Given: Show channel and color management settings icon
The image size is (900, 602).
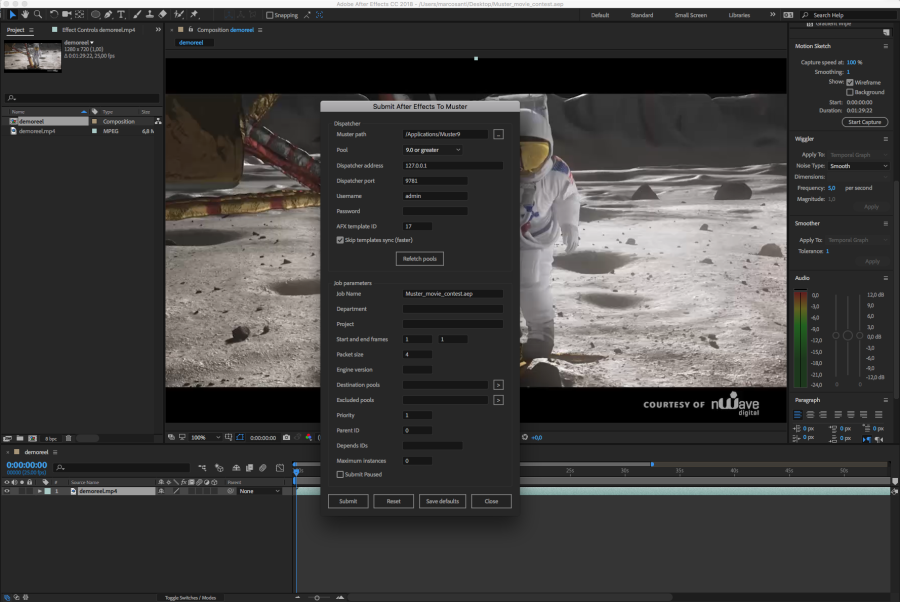Looking at the screenshot, I should click(308, 437).
